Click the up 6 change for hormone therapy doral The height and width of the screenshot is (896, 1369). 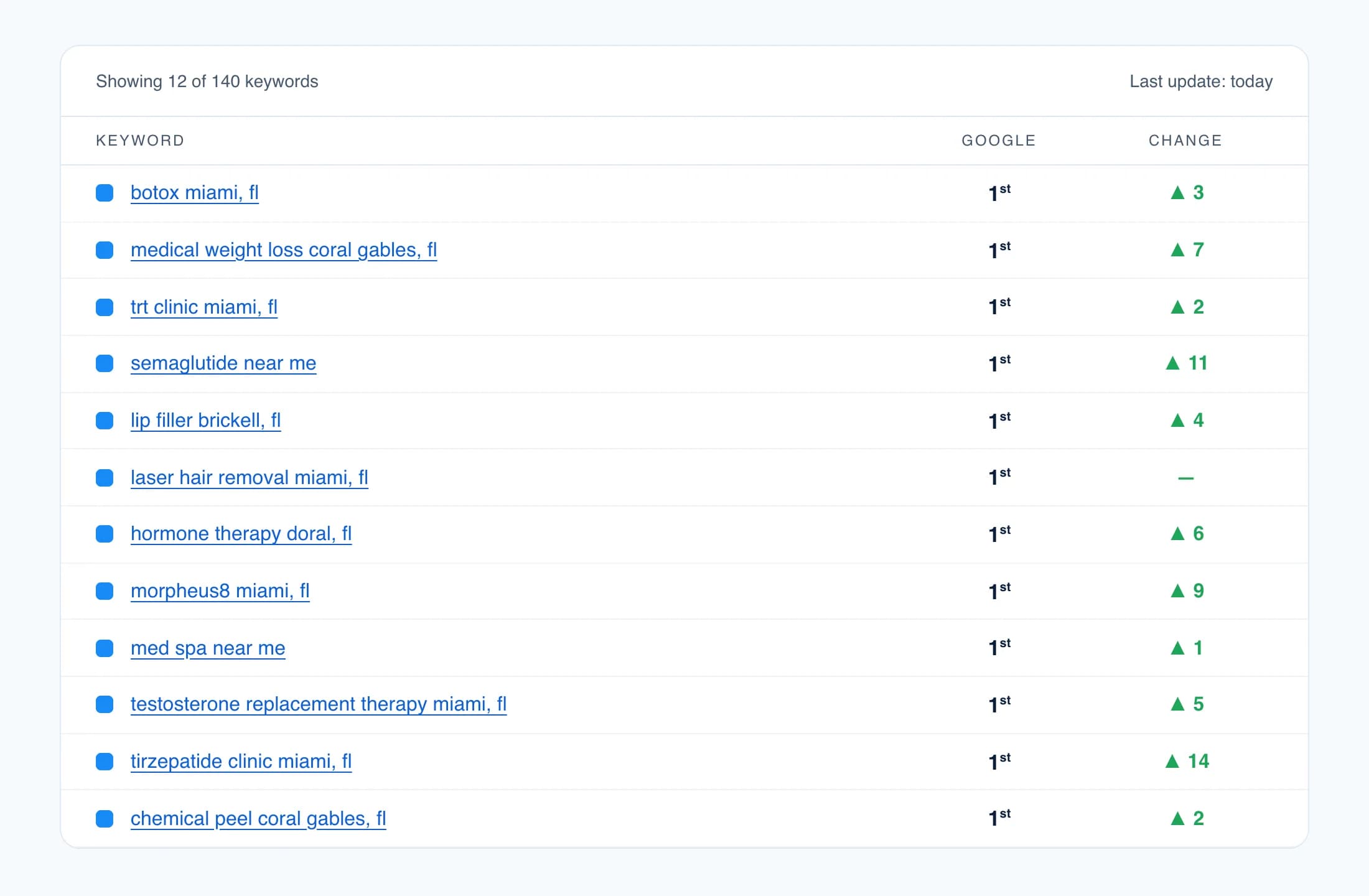click(1187, 534)
